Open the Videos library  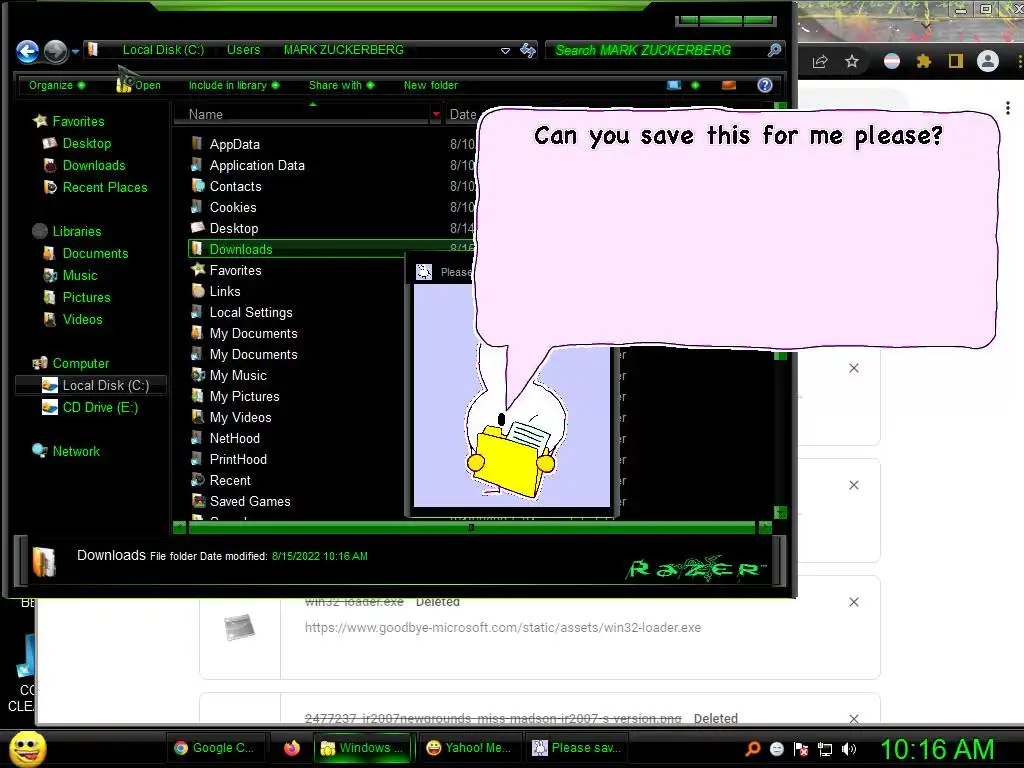point(82,319)
